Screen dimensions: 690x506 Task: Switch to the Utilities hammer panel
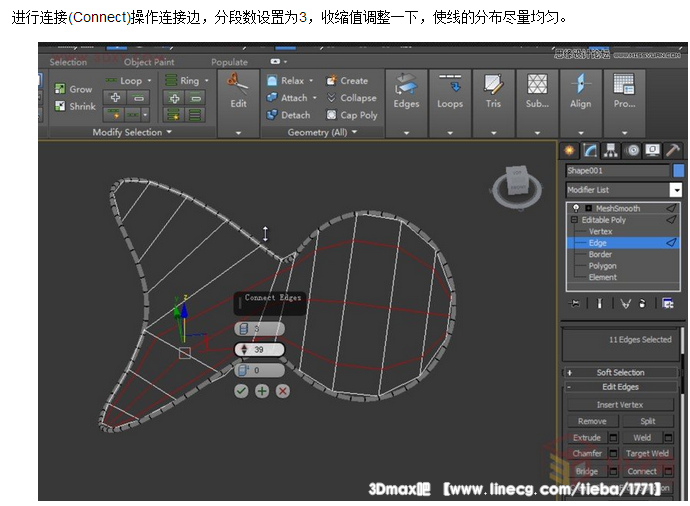click(673, 151)
